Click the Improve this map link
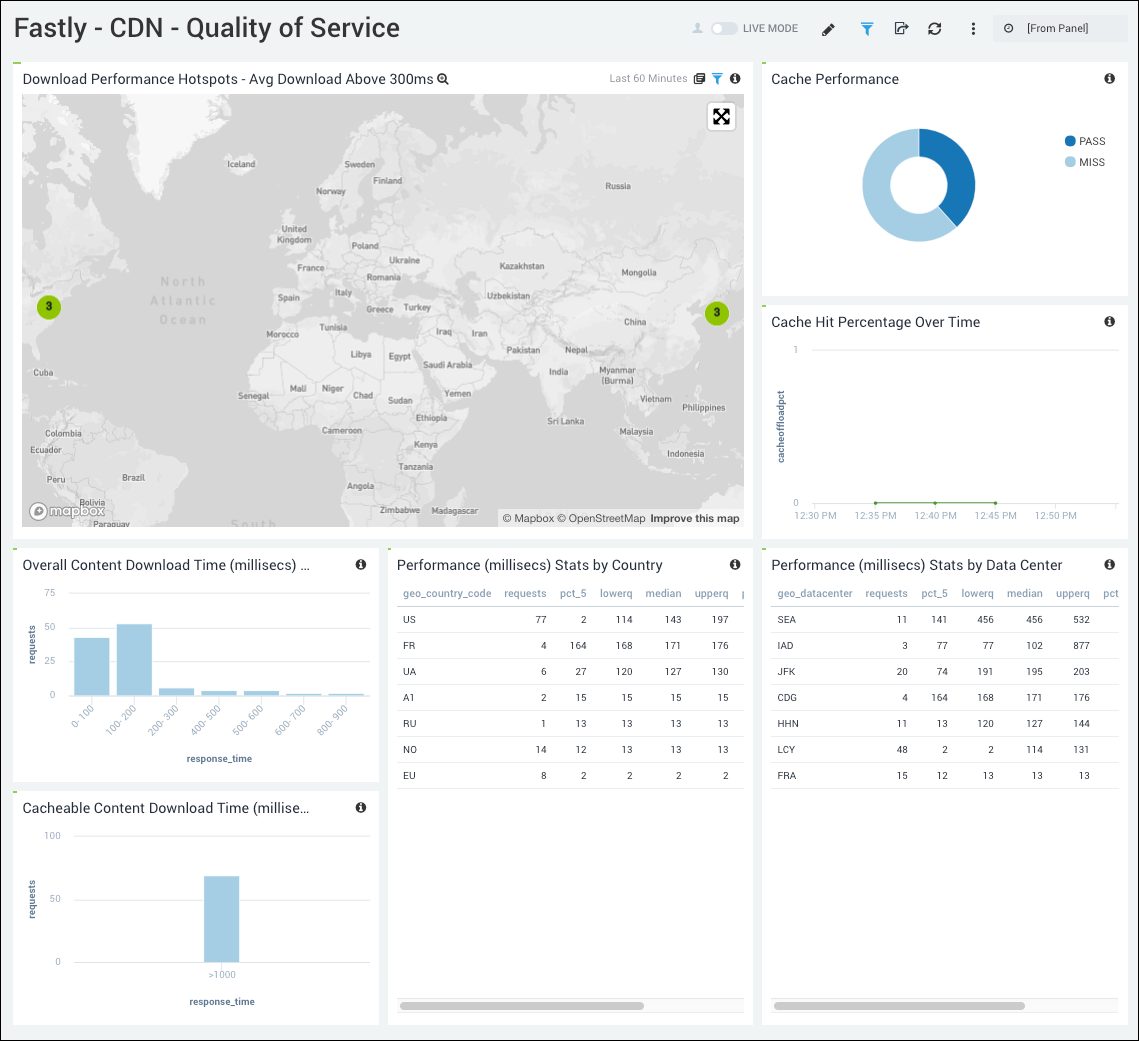The width and height of the screenshot is (1139, 1041). (695, 518)
